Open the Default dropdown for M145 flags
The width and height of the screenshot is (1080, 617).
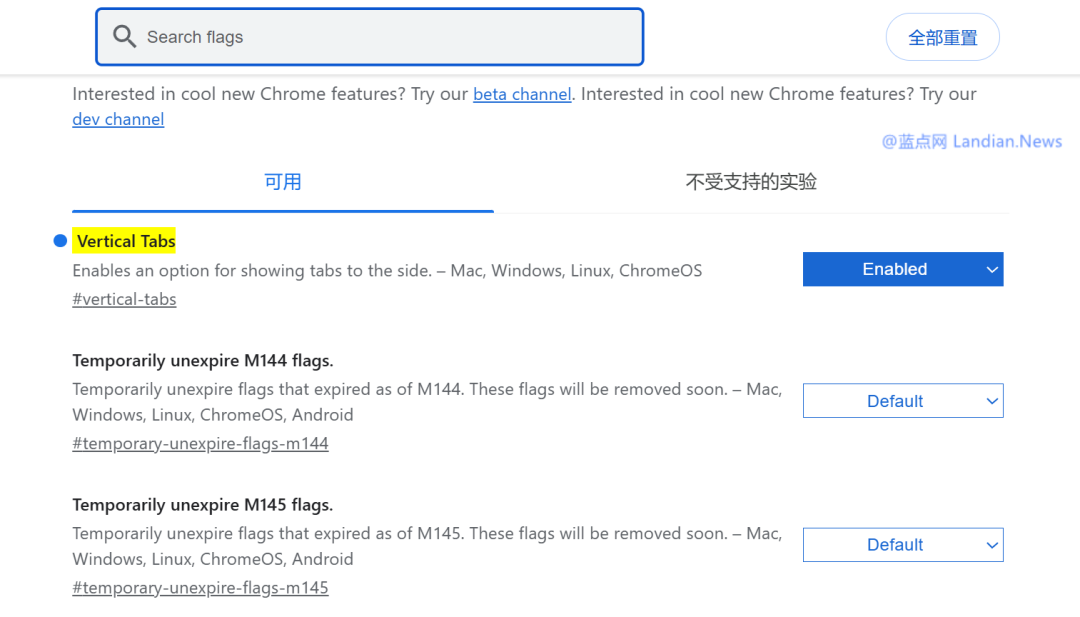pos(903,544)
